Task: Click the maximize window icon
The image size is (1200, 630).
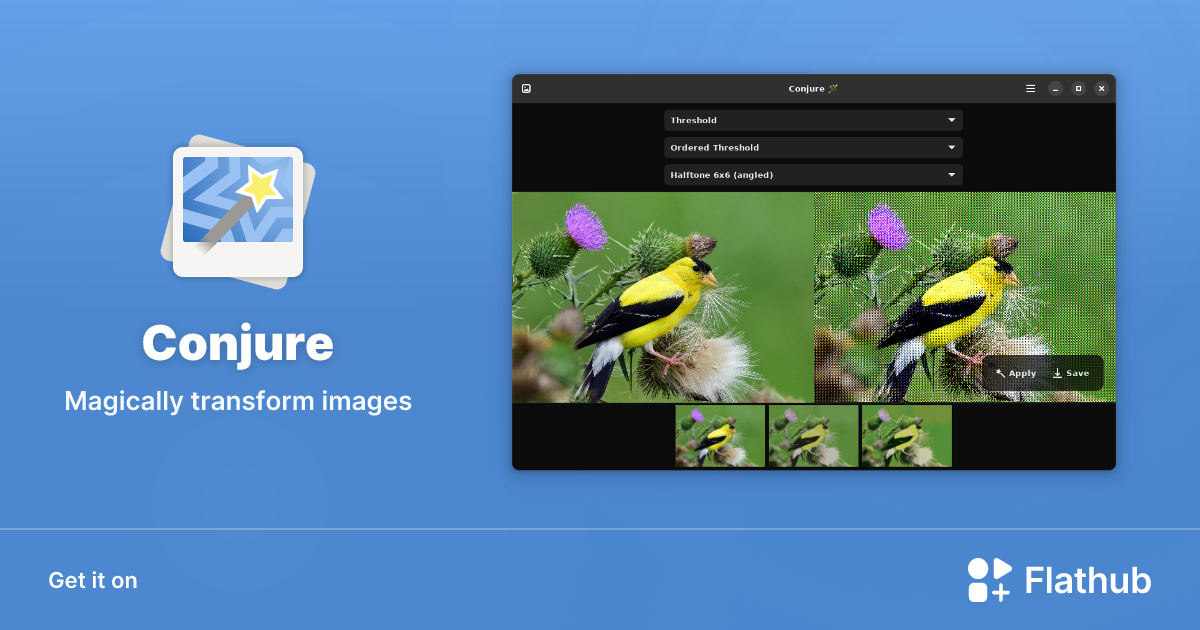Action: tap(1078, 88)
